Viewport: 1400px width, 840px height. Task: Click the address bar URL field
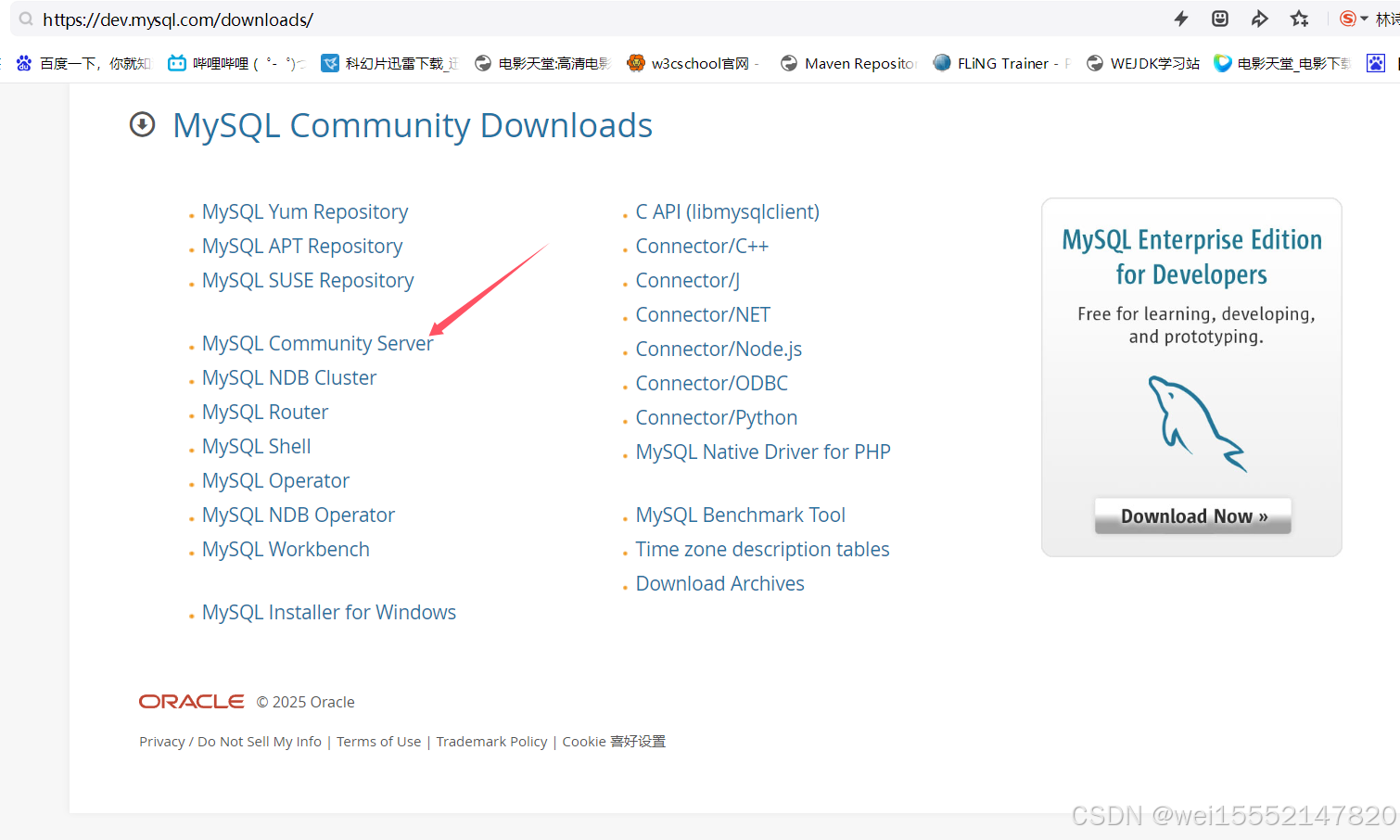(x=593, y=19)
